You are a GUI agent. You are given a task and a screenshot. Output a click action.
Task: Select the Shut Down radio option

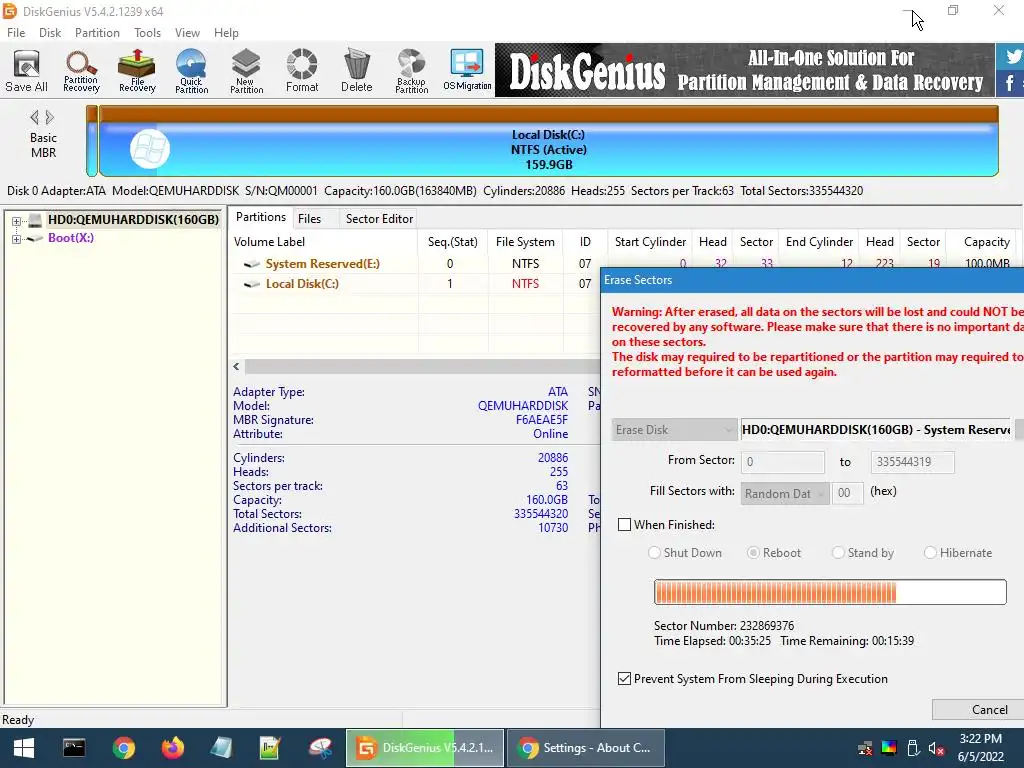pyautogui.click(x=654, y=552)
